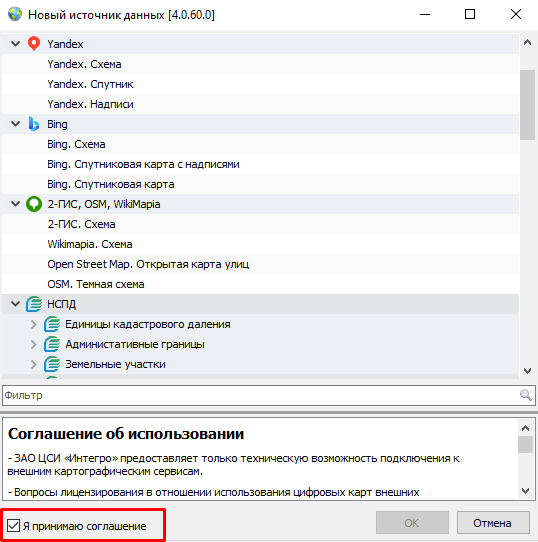538x542 pixels.
Task: Click the blue Bing logo icon
Action: coord(34,124)
